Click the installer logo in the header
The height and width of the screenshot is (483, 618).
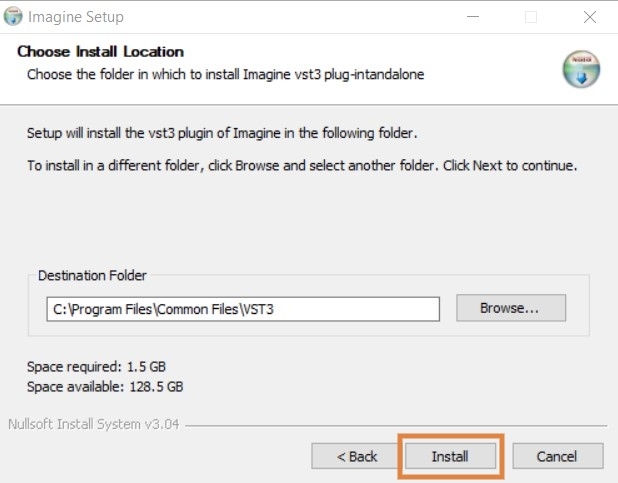click(x=581, y=67)
